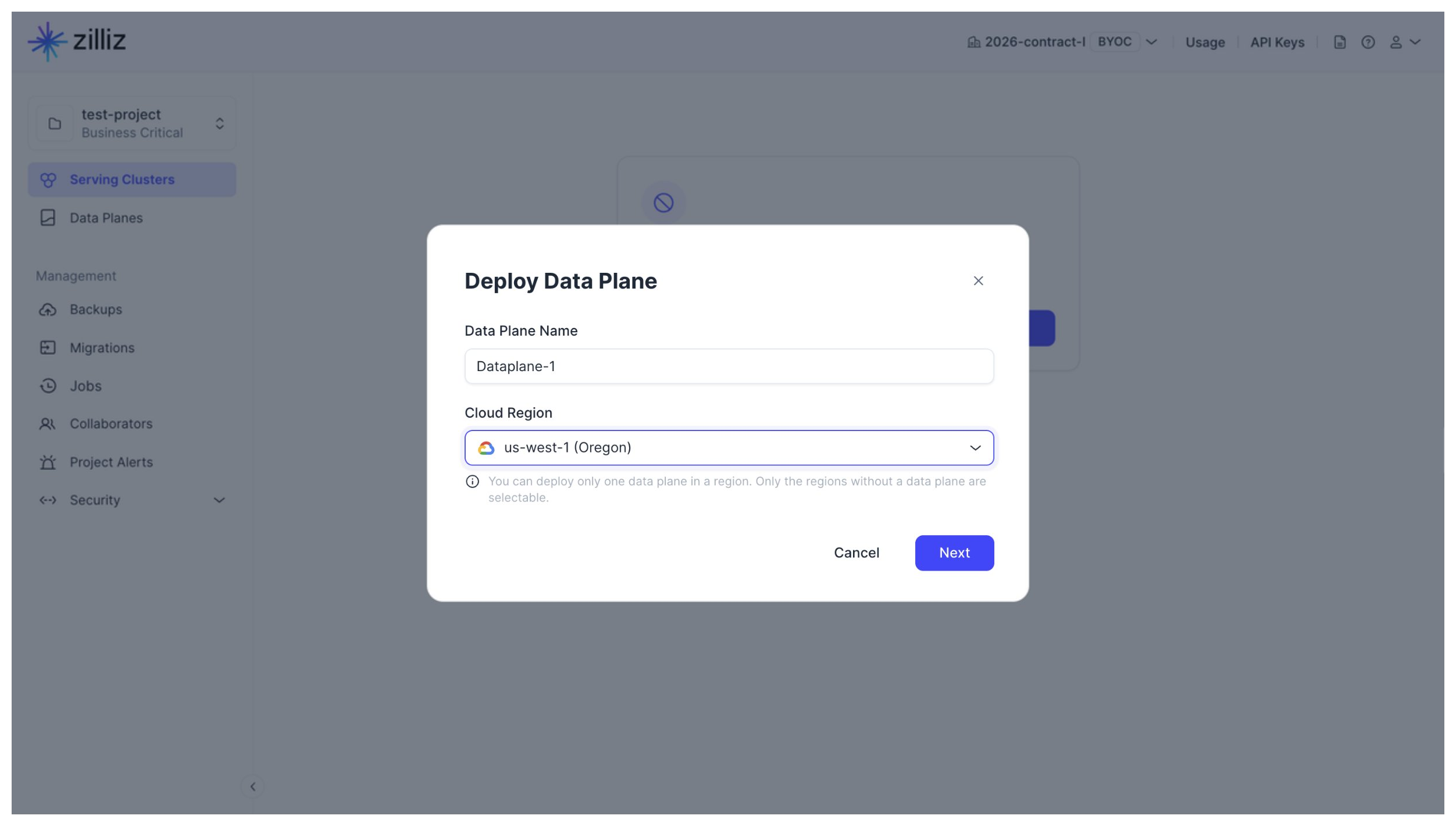Screen dimensions: 1456x826
Task: Click the Jobs clock icon in sidebar
Action: pos(48,386)
